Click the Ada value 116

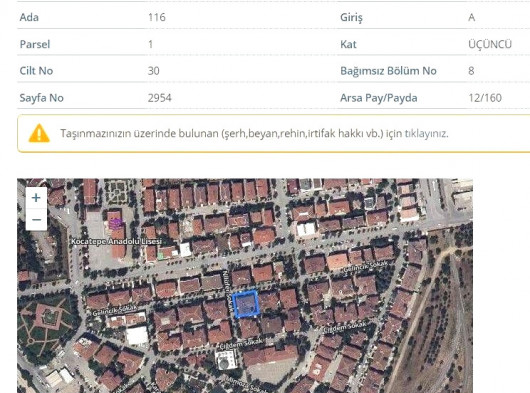[157, 17]
